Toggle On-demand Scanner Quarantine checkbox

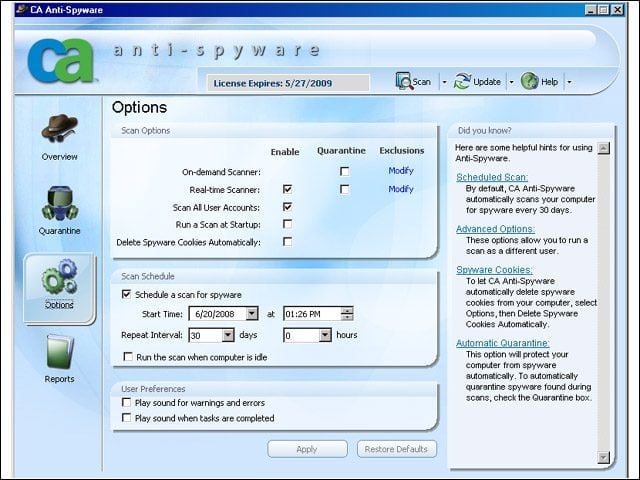344,171
